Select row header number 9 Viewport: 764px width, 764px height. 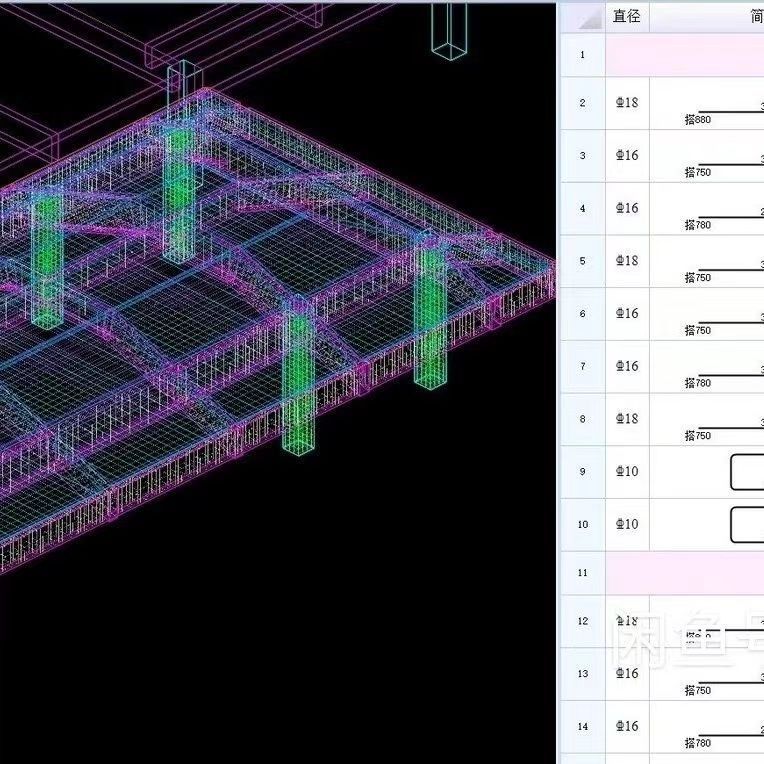click(x=583, y=472)
